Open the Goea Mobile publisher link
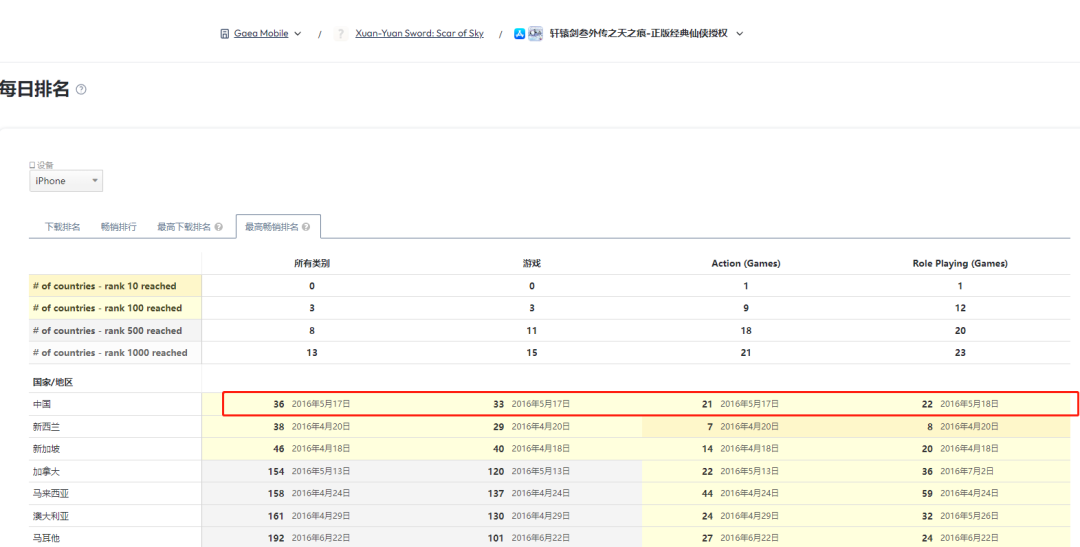 (x=261, y=33)
